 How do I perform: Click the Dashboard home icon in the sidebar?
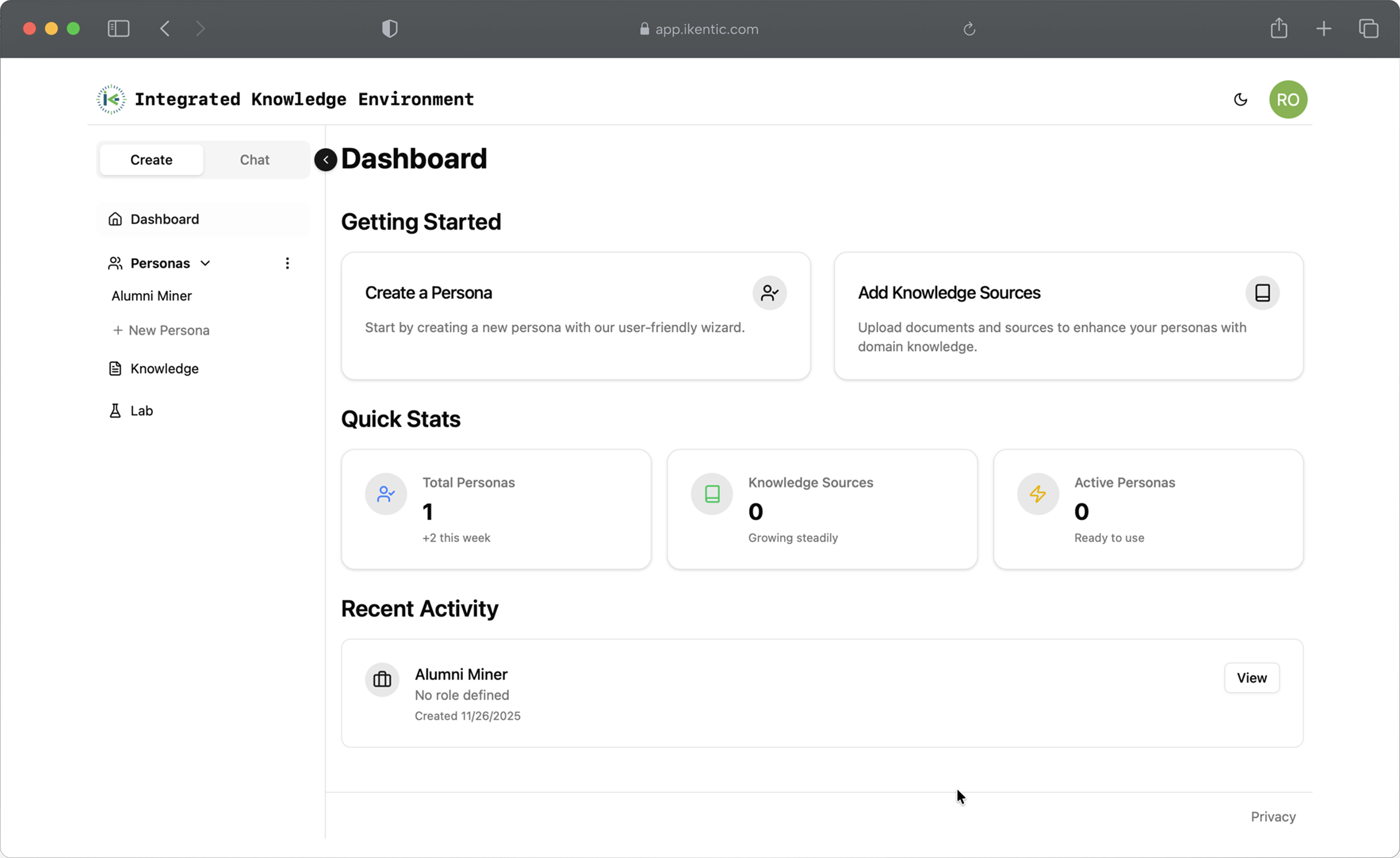tap(115, 219)
